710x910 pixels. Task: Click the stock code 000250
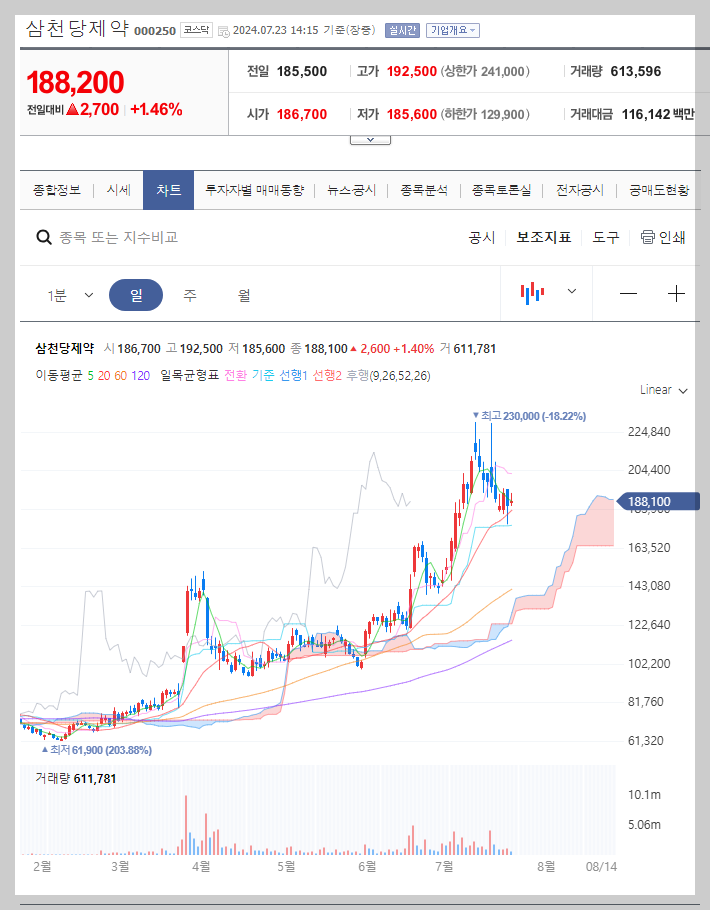155,31
